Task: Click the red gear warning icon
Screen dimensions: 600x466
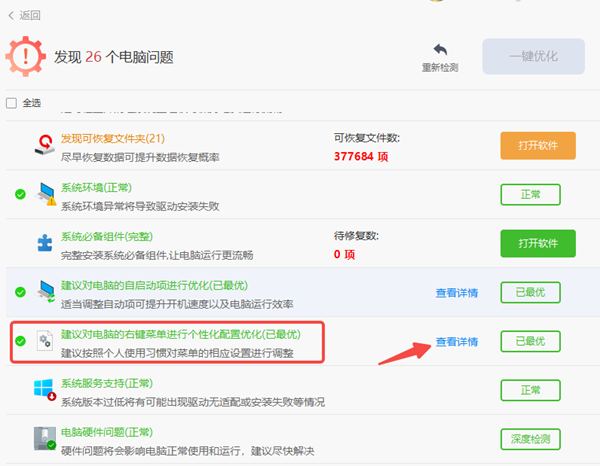Action: click(x=26, y=56)
